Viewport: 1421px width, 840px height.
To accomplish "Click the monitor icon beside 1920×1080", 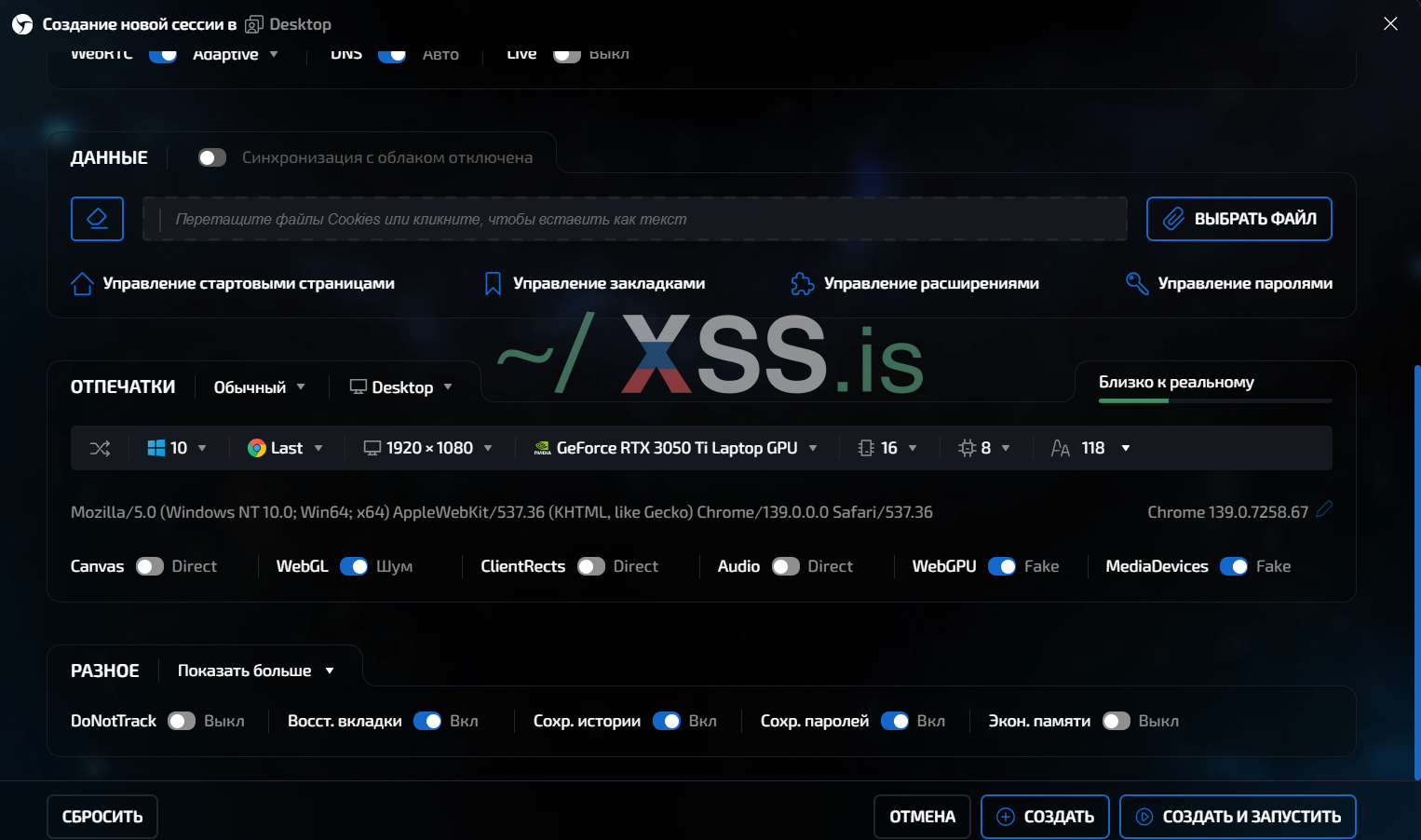I will tap(372, 448).
